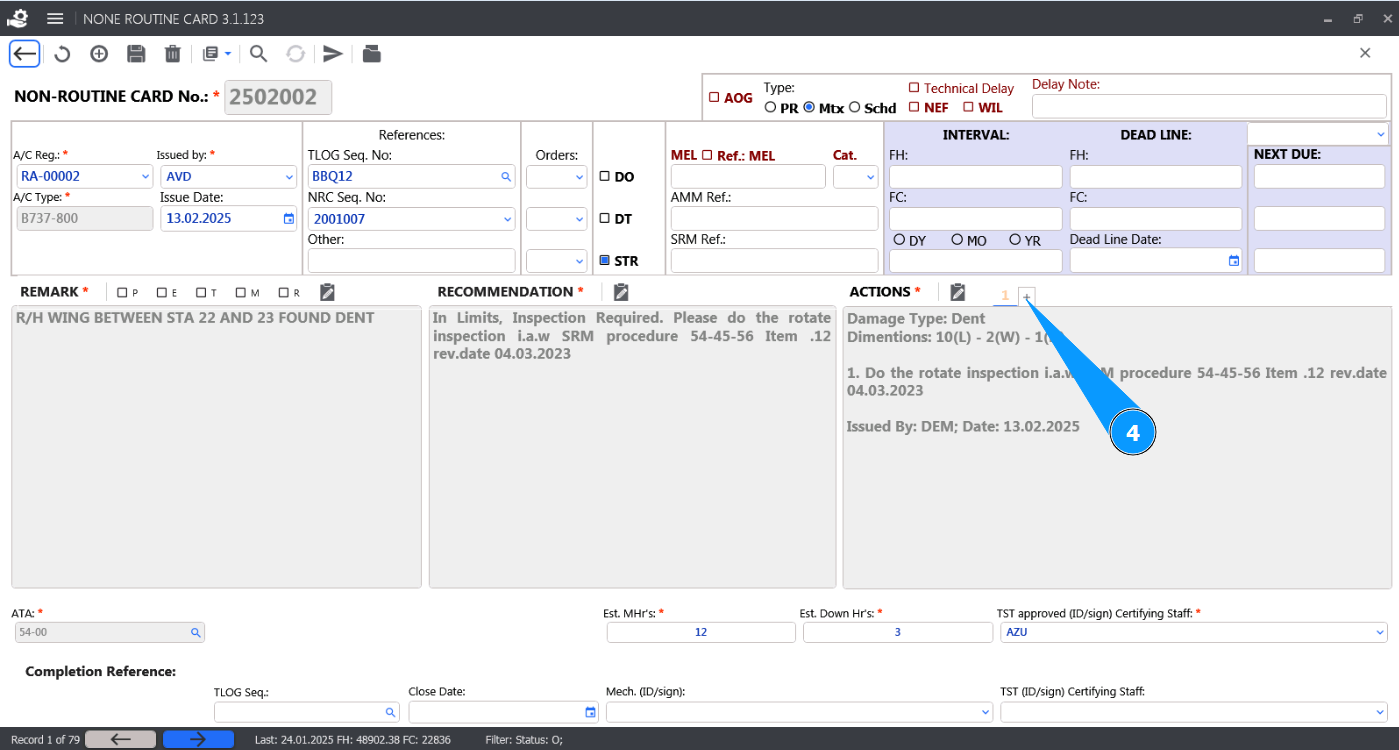Image resolution: width=1399 pixels, height=750 pixels.
Task: Open the Remark notepad edit icon
Action: [327, 292]
